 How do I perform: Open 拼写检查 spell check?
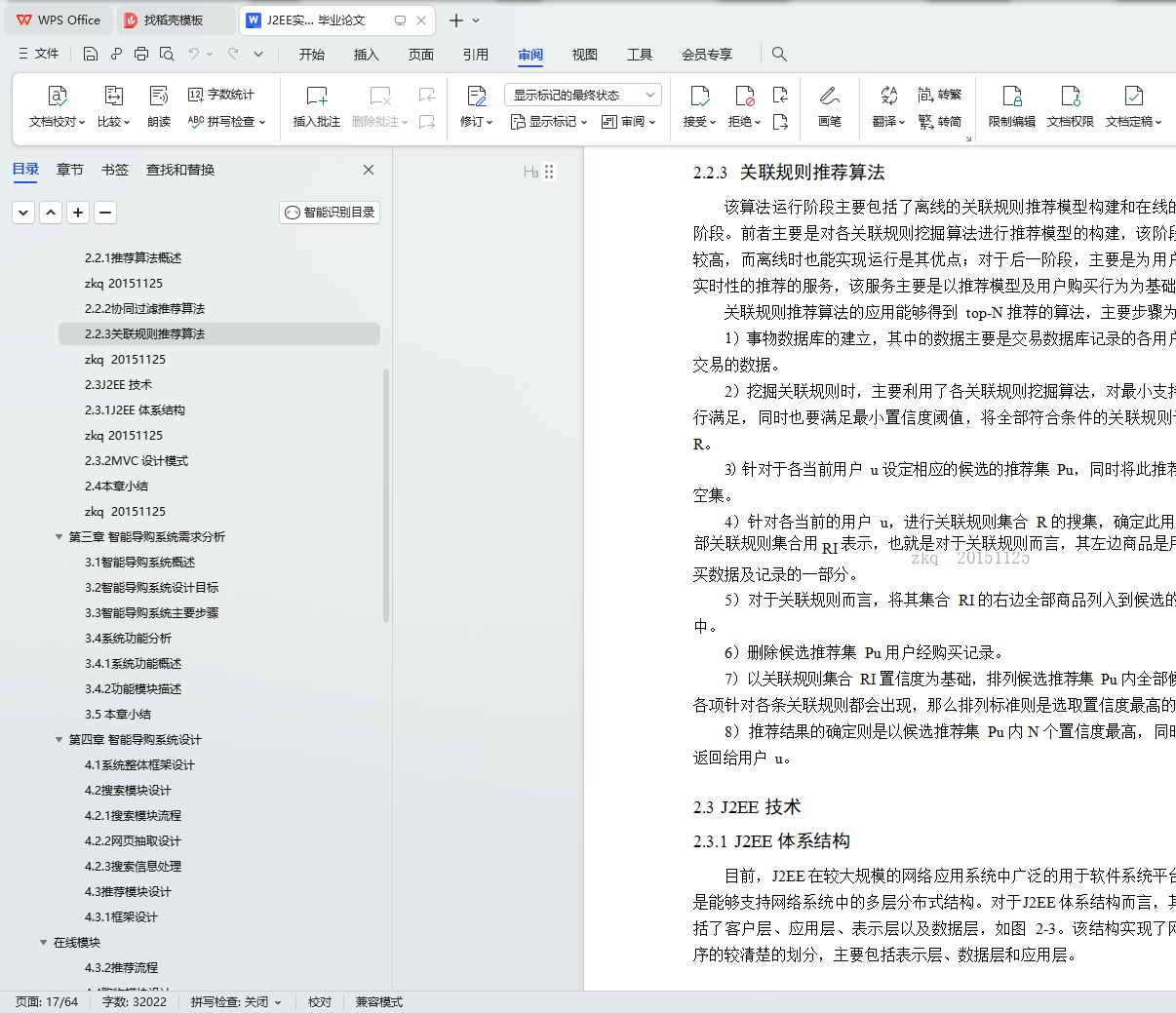pos(226,122)
